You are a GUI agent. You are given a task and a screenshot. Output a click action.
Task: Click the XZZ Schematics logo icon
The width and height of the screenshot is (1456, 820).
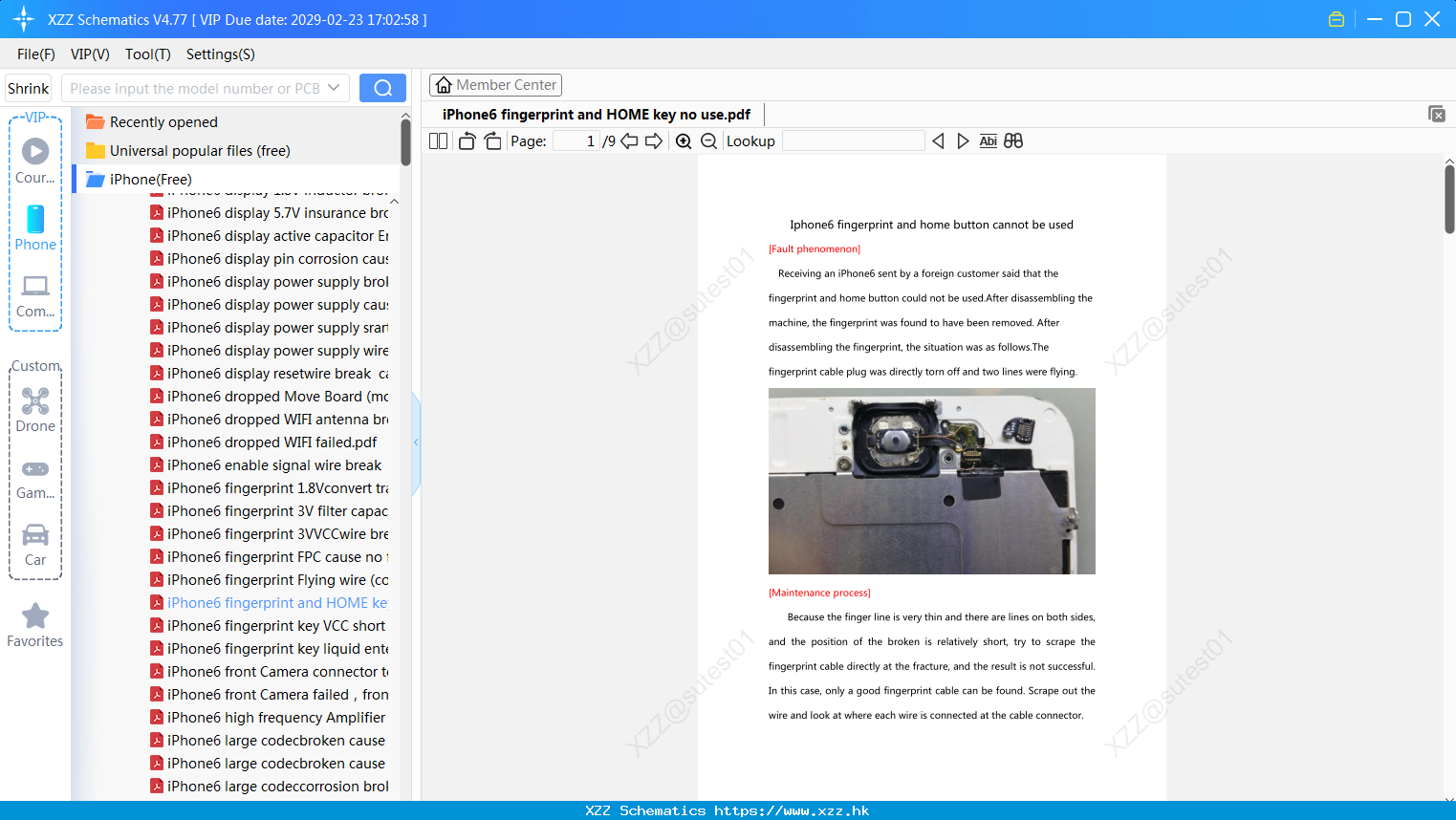[24, 19]
